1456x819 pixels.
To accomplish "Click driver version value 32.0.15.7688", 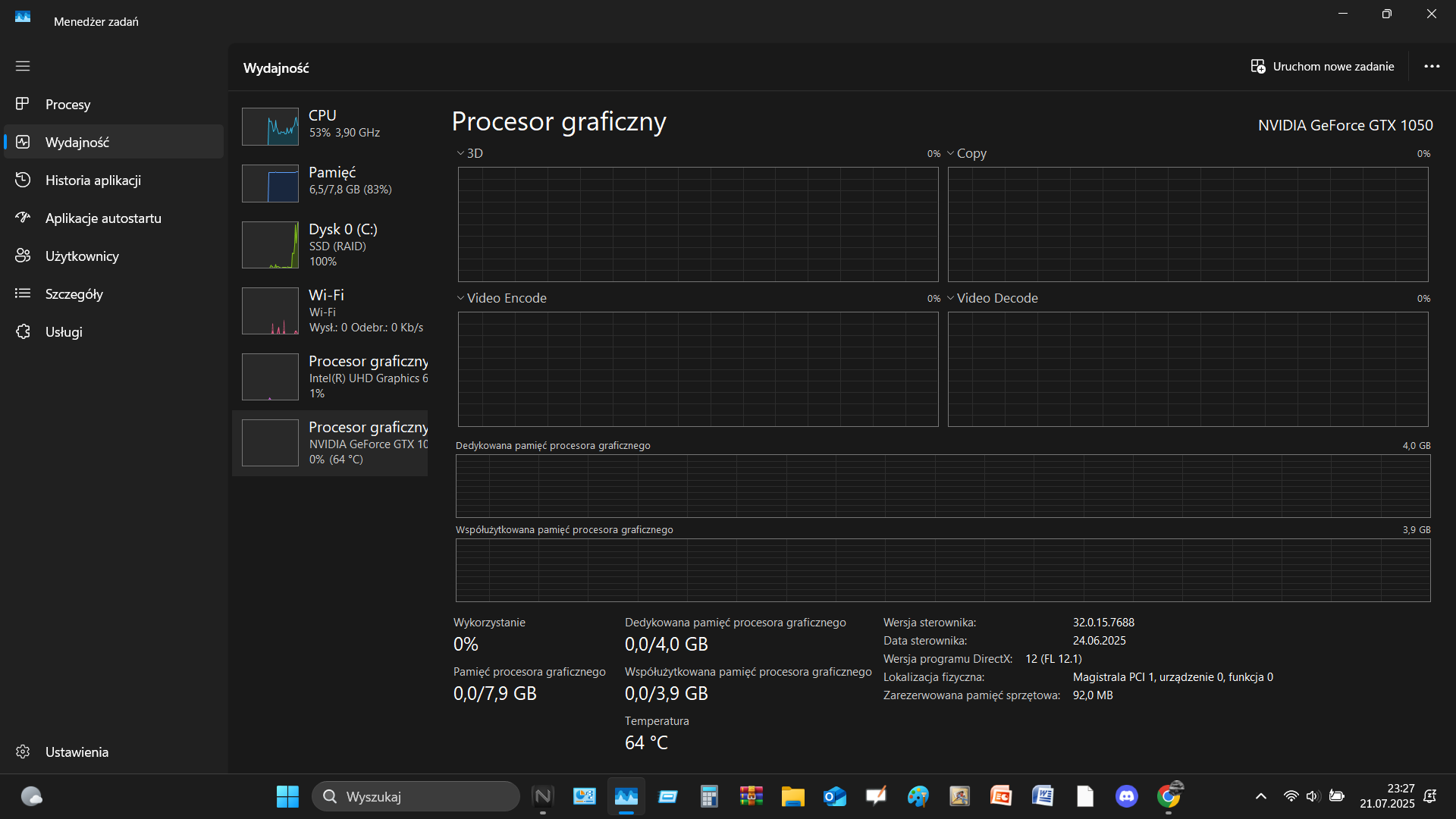I will [x=1103, y=623].
